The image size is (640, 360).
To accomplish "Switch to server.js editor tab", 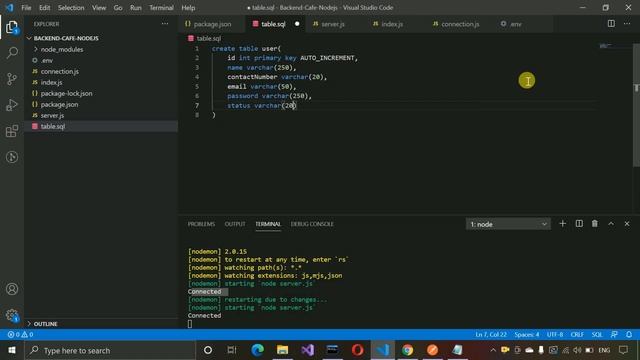I will [332, 24].
